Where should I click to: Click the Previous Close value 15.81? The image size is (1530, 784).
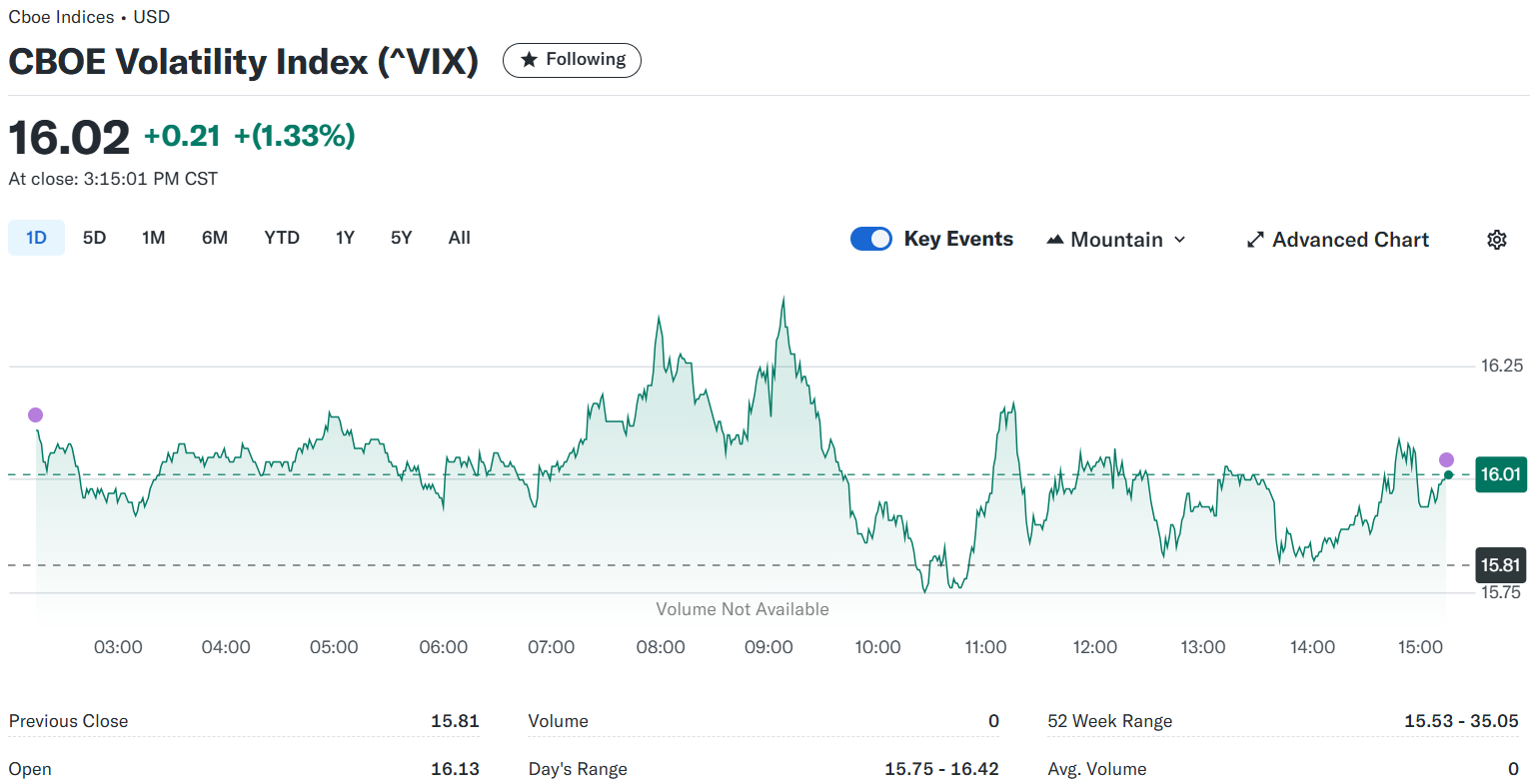455,721
